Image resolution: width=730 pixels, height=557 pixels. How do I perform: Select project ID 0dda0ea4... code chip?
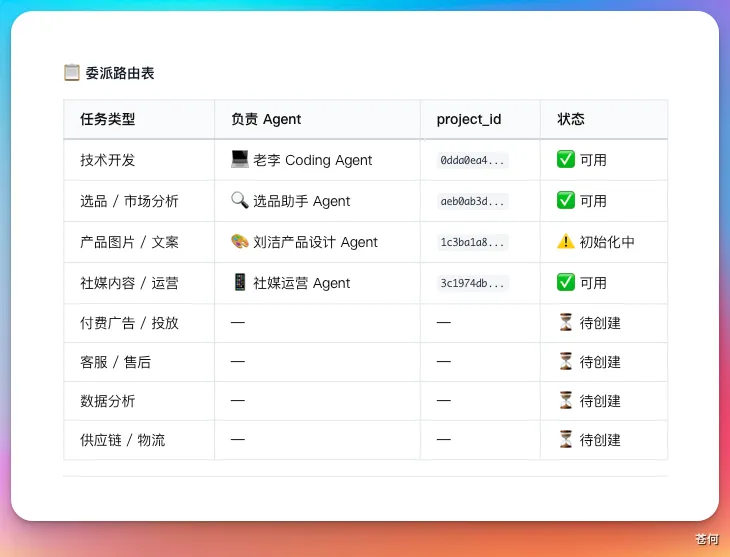point(474,160)
